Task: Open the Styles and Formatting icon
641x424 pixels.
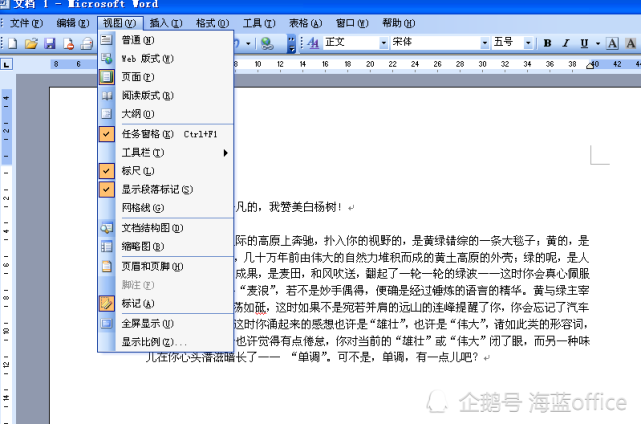Action: (x=313, y=43)
